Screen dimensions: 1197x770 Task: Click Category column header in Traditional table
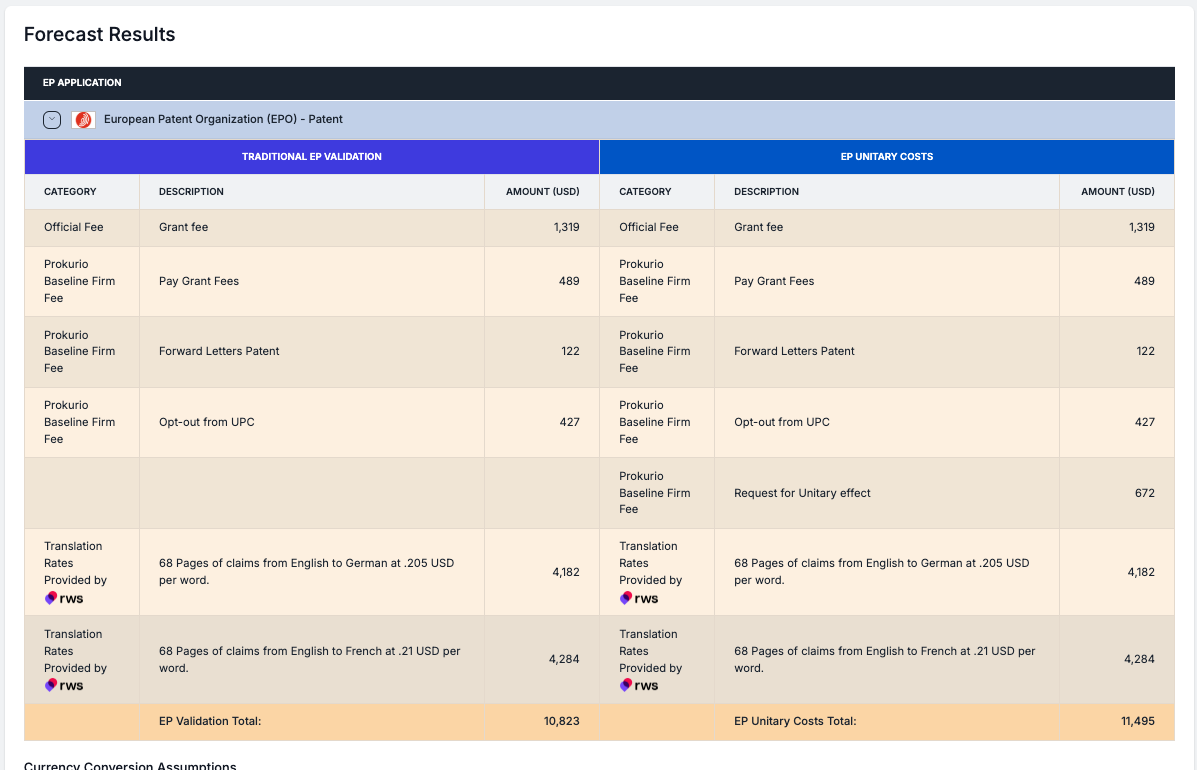pyautogui.click(x=70, y=192)
